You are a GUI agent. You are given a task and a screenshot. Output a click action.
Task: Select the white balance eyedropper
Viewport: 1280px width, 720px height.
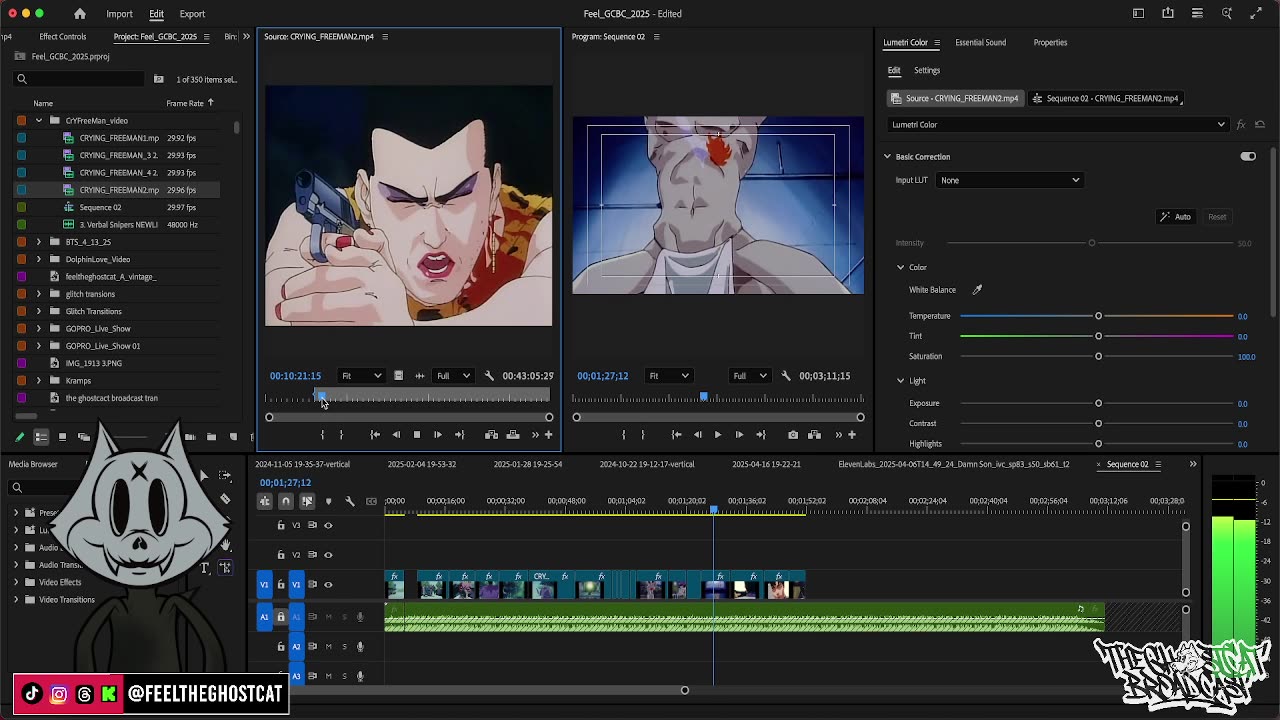(977, 290)
